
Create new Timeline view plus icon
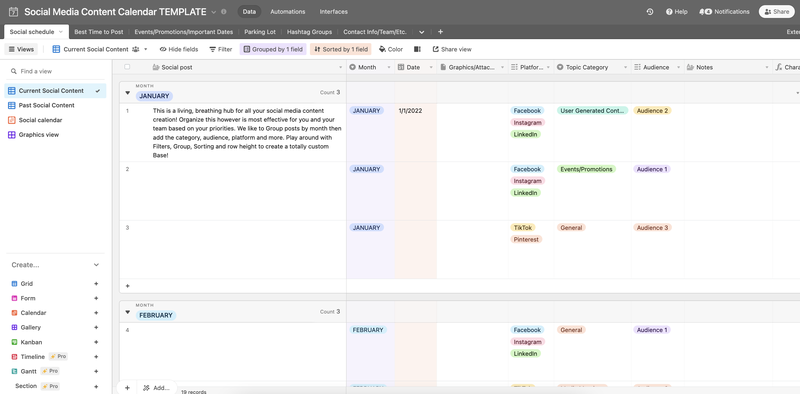coord(96,357)
